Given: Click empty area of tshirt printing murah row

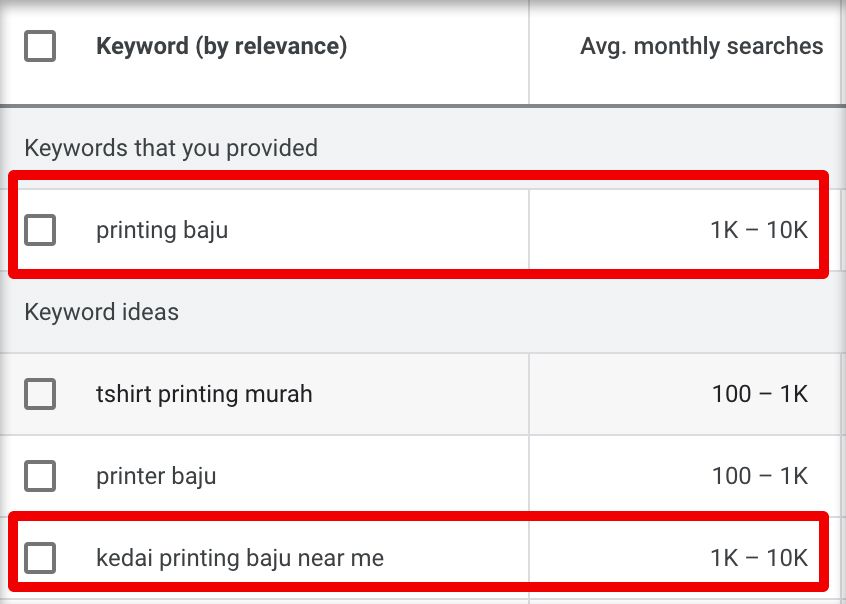Looking at the screenshot, I should click(x=421, y=394).
